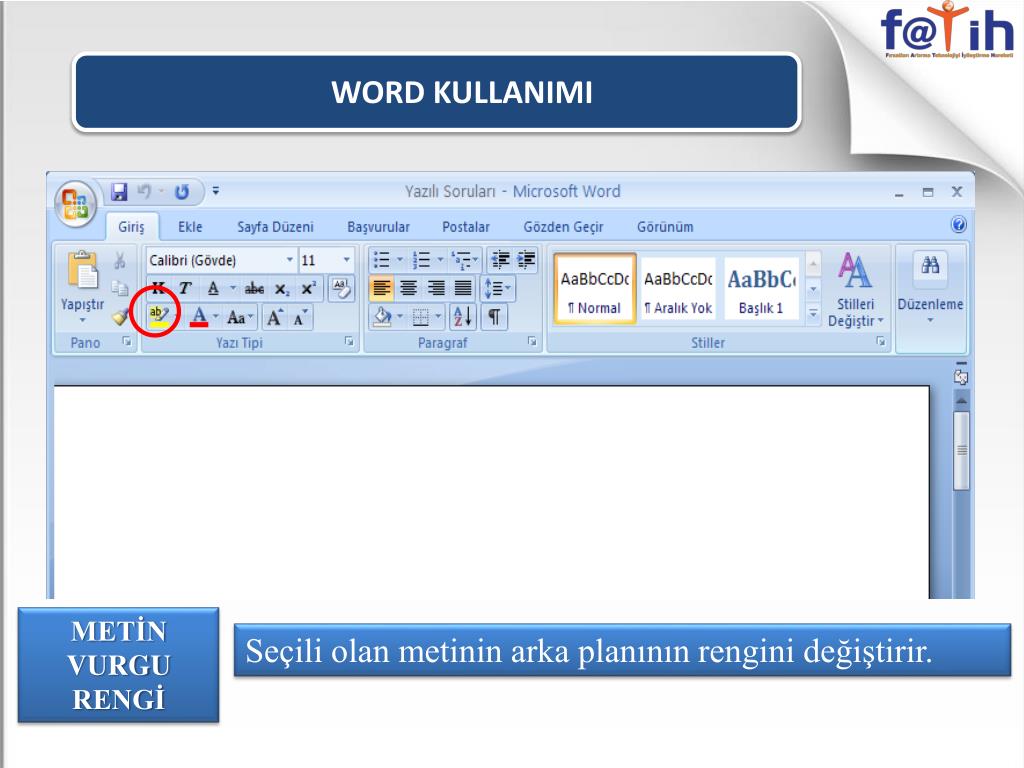Copy selection with the copy icon
The width and height of the screenshot is (1024, 768).
click(x=120, y=288)
